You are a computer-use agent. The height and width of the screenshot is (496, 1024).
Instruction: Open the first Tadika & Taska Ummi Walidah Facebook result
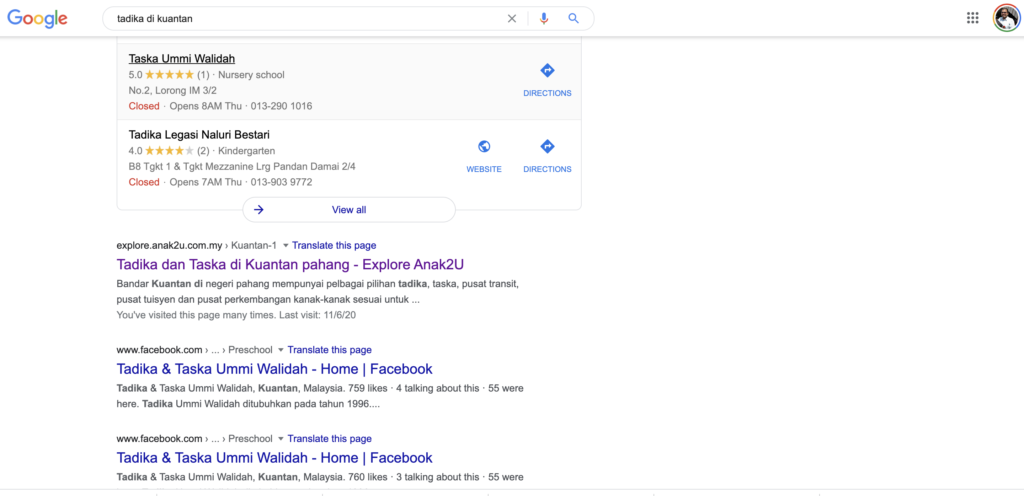tap(274, 369)
